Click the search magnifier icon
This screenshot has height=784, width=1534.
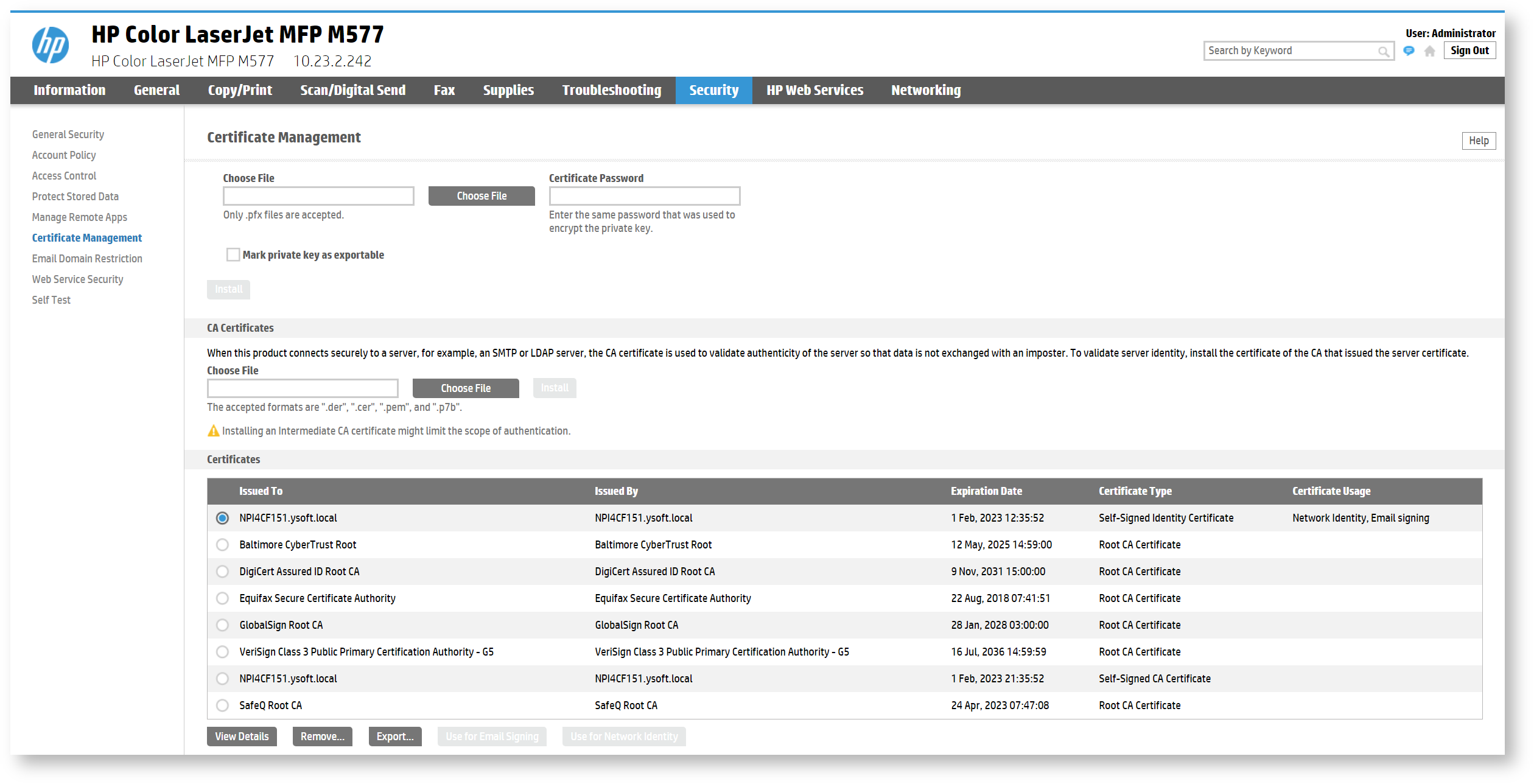click(1383, 51)
